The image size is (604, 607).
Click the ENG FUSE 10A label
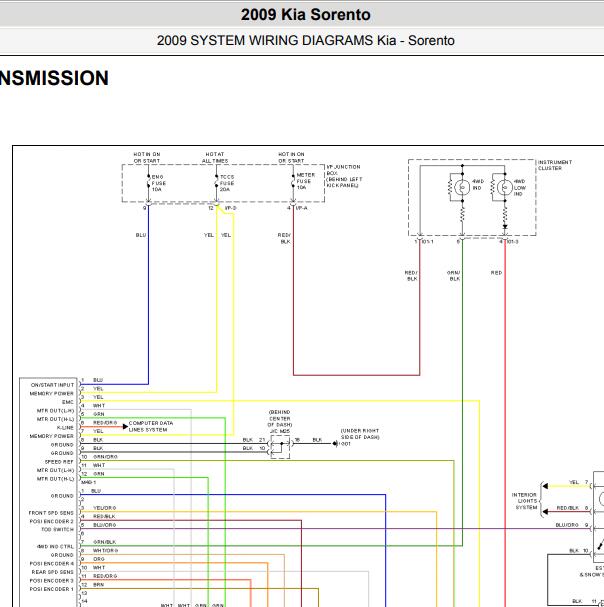coord(159,183)
